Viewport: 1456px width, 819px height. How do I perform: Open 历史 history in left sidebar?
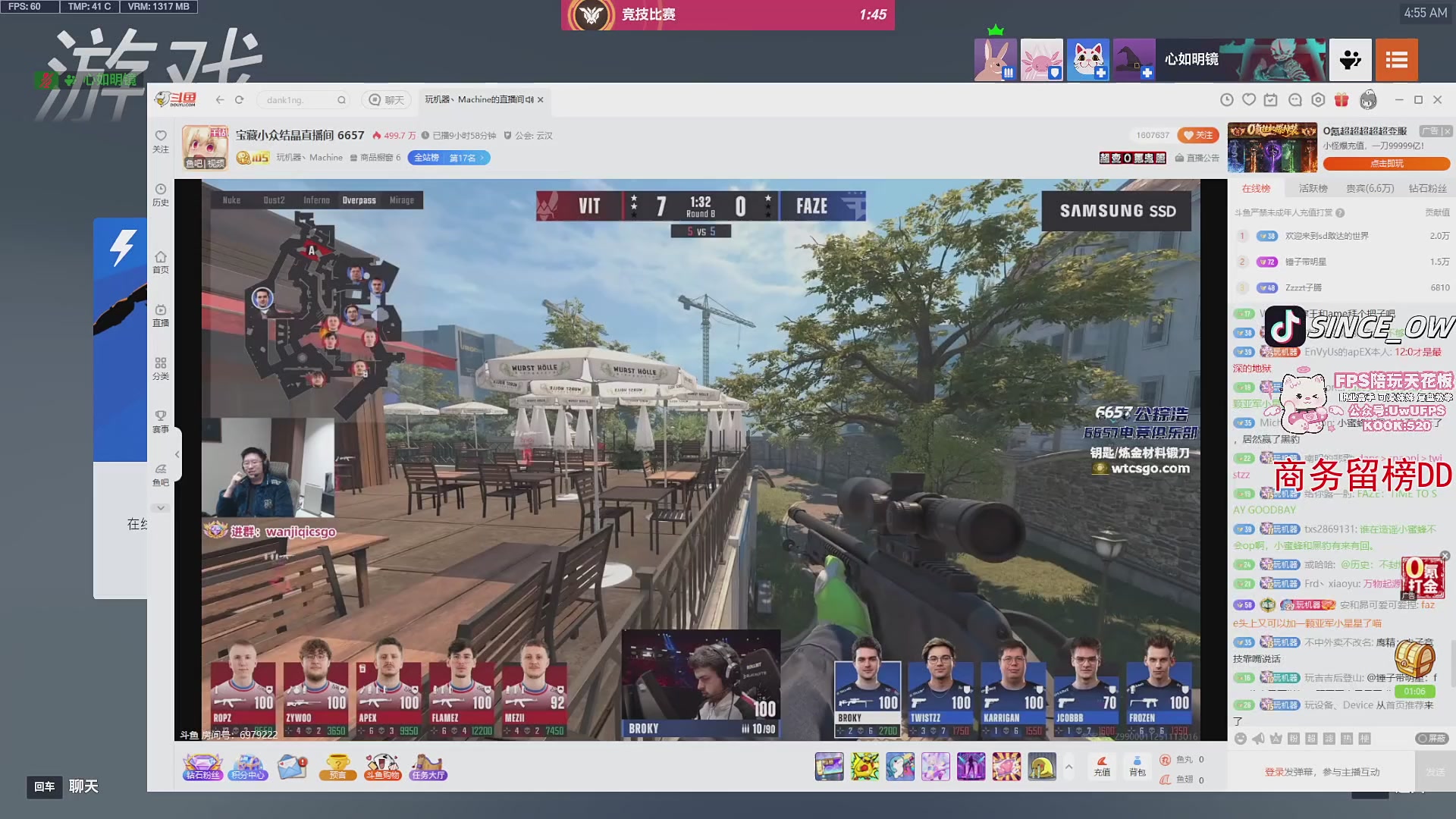(x=160, y=194)
